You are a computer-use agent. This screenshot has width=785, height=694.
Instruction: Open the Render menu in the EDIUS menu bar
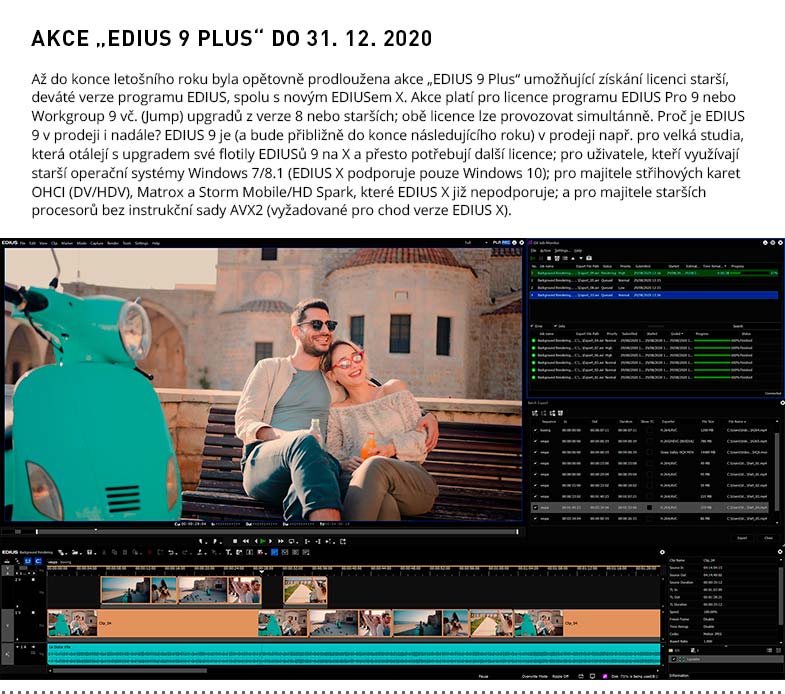(x=111, y=243)
